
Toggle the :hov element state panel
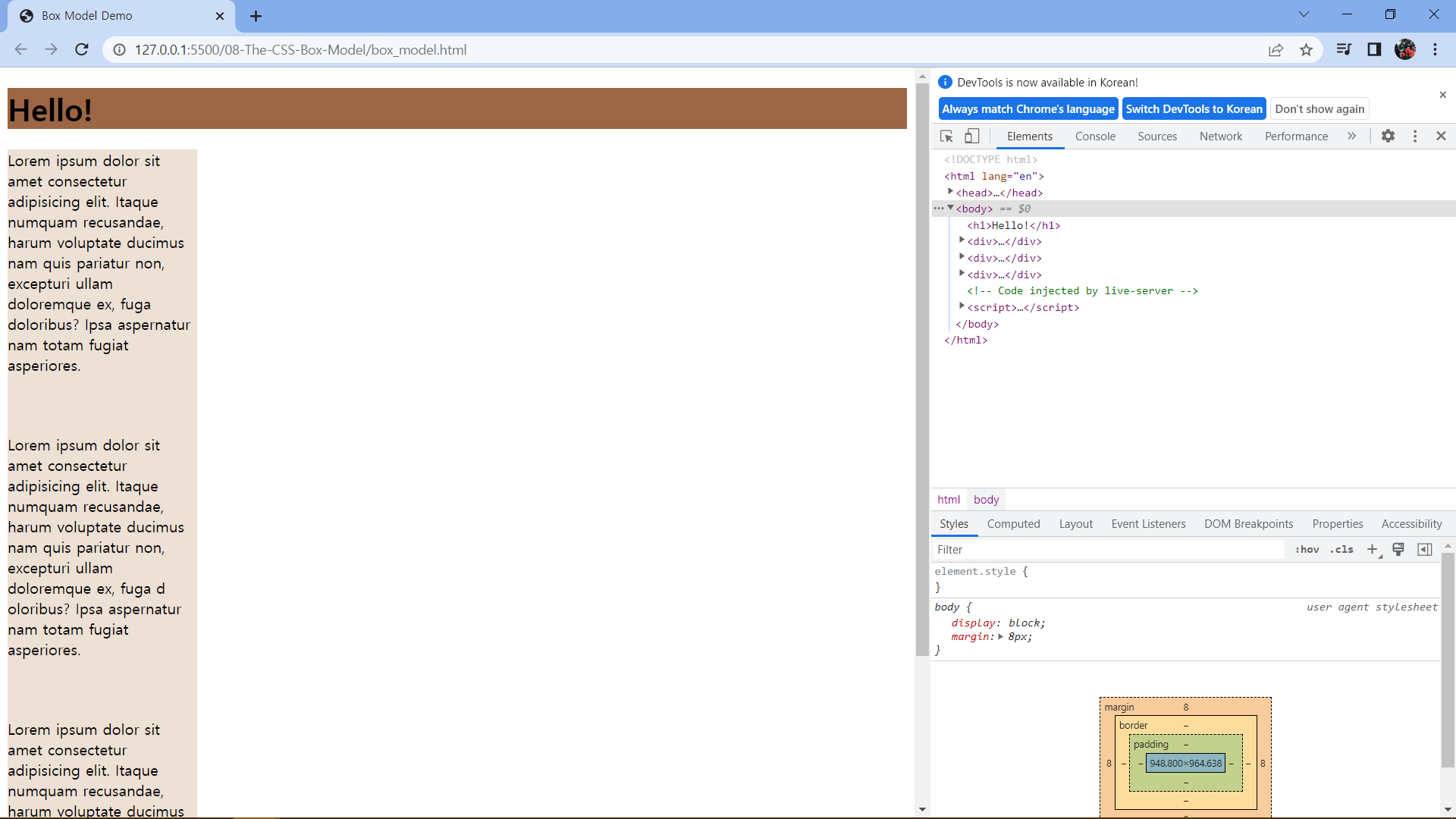[1307, 550]
